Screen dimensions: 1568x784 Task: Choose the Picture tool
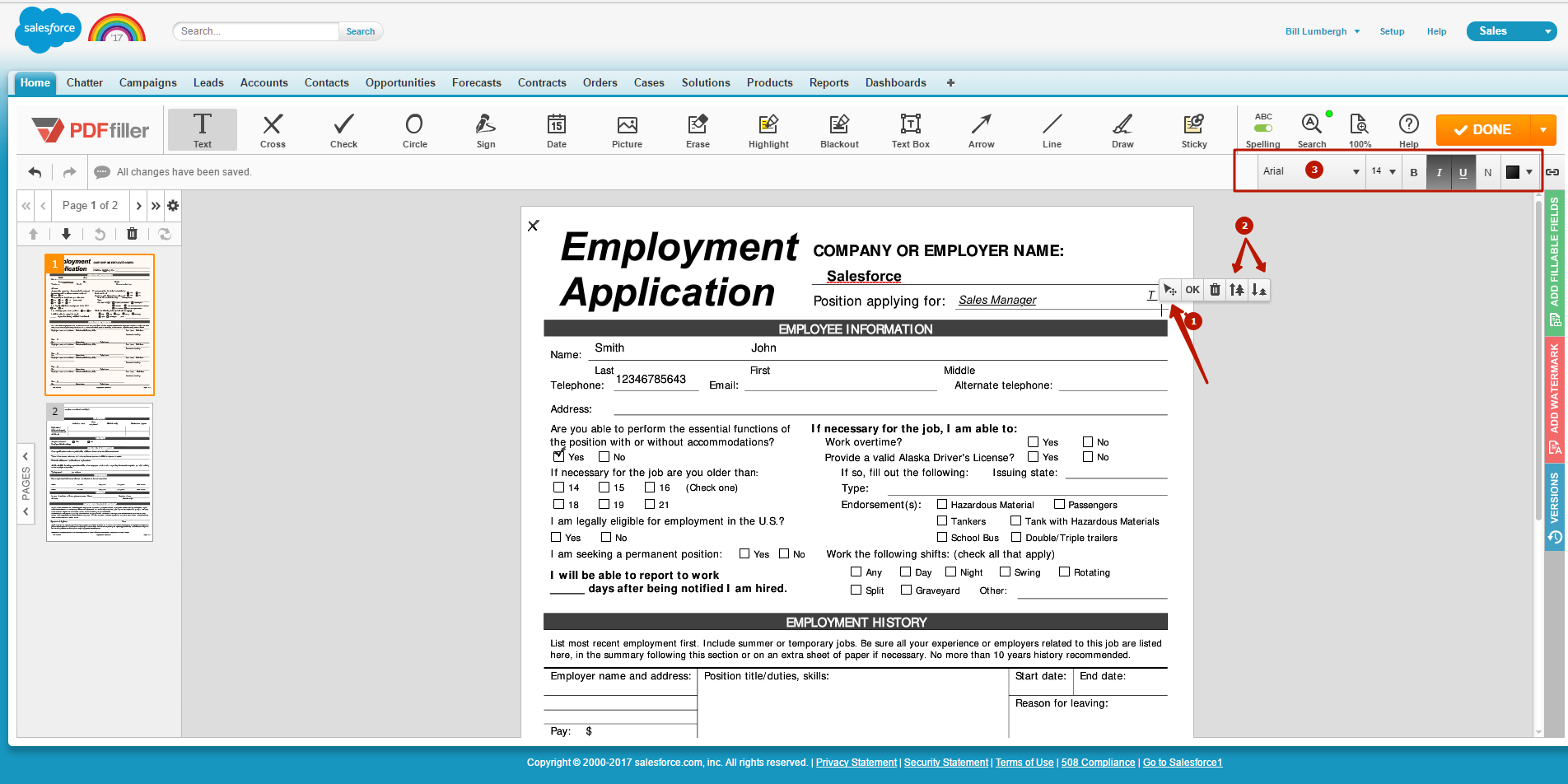(627, 130)
